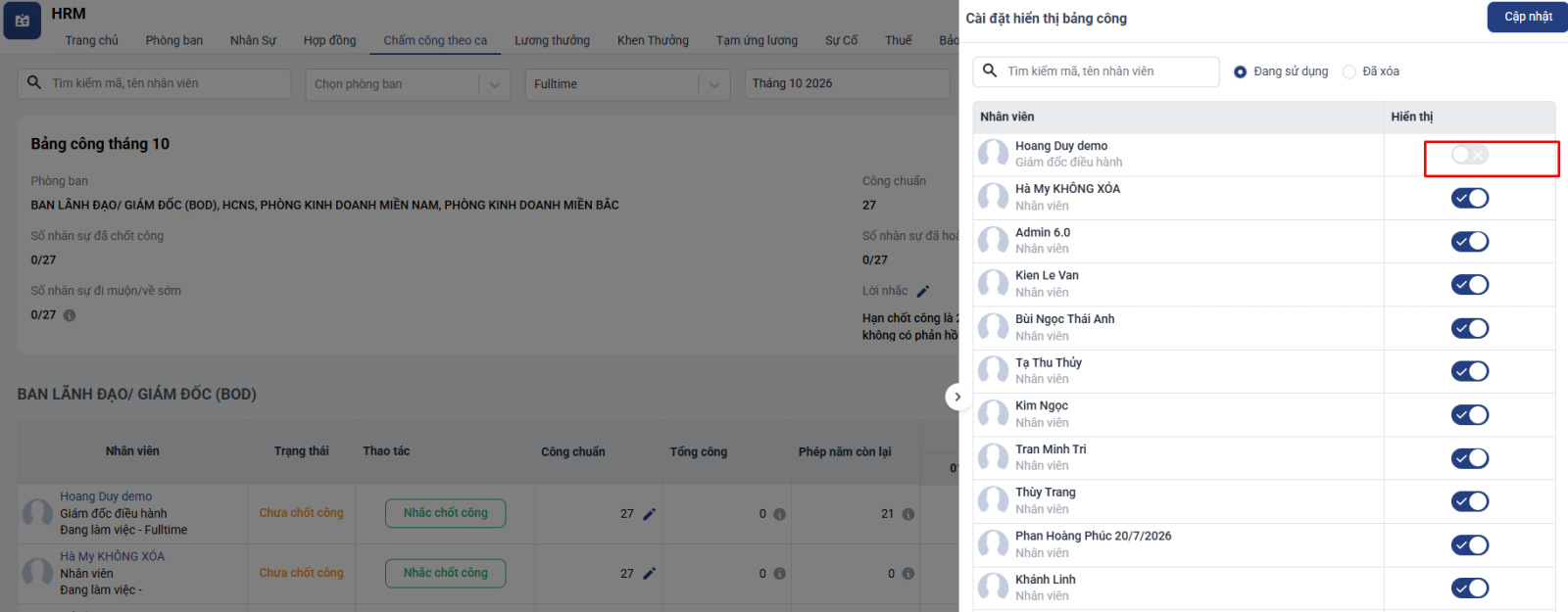Image resolution: width=1568 pixels, height=612 pixels.
Task: Open Hà My KHÔNG XÓA employee link in table
Action: coord(112,556)
